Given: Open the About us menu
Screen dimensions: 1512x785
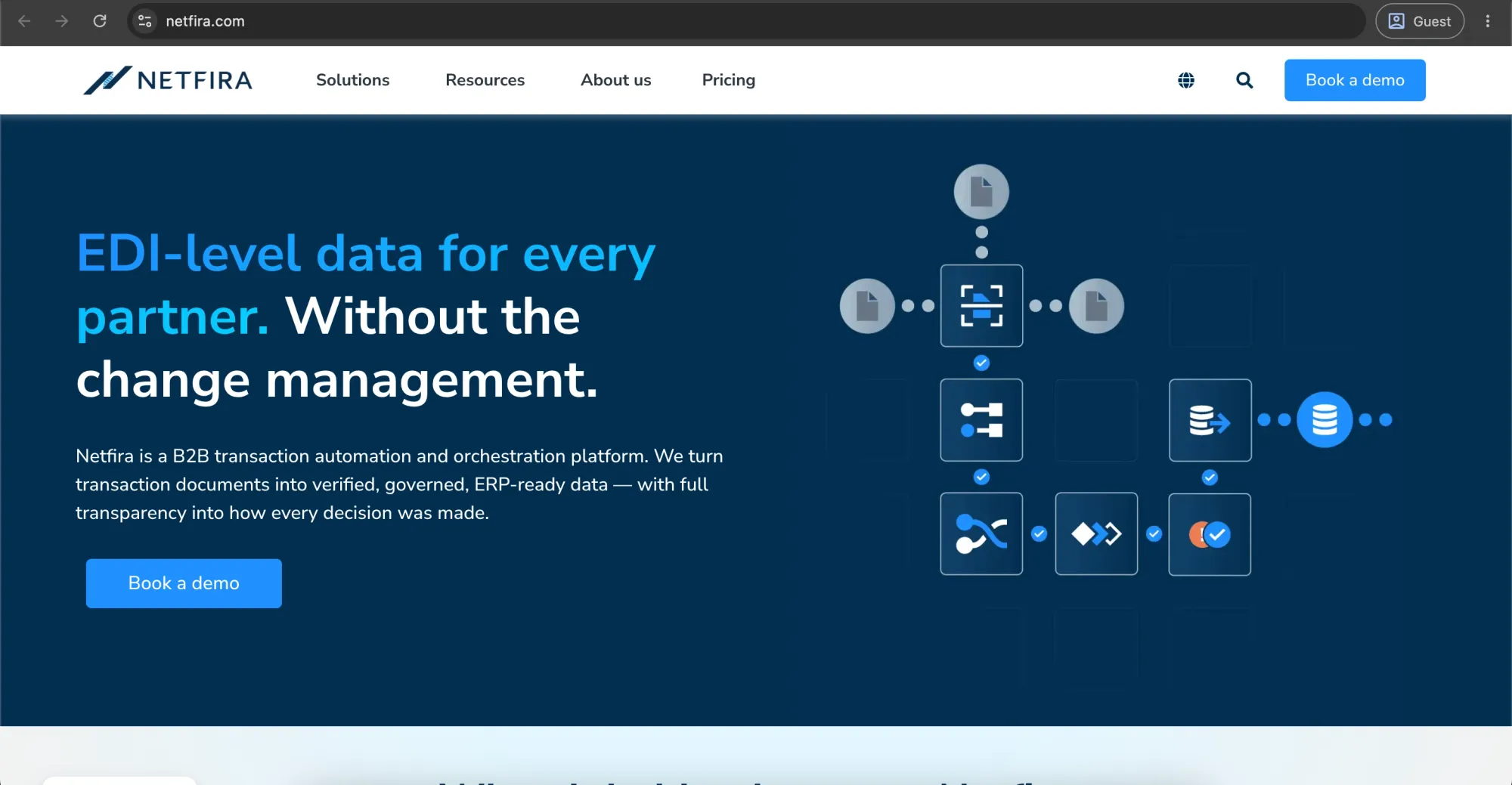Looking at the screenshot, I should (x=616, y=80).
